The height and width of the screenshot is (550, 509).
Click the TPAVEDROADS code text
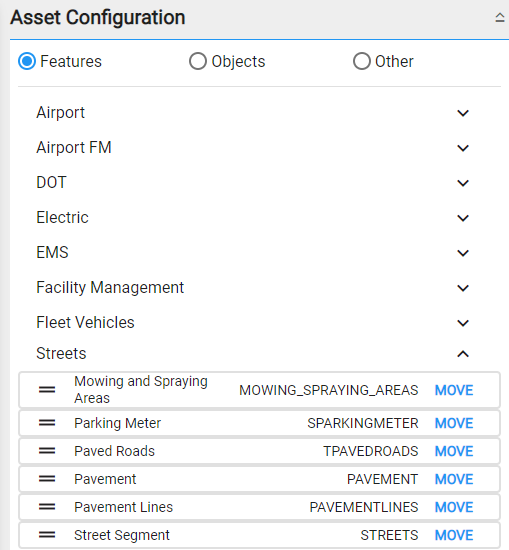(x=371, y=451)
